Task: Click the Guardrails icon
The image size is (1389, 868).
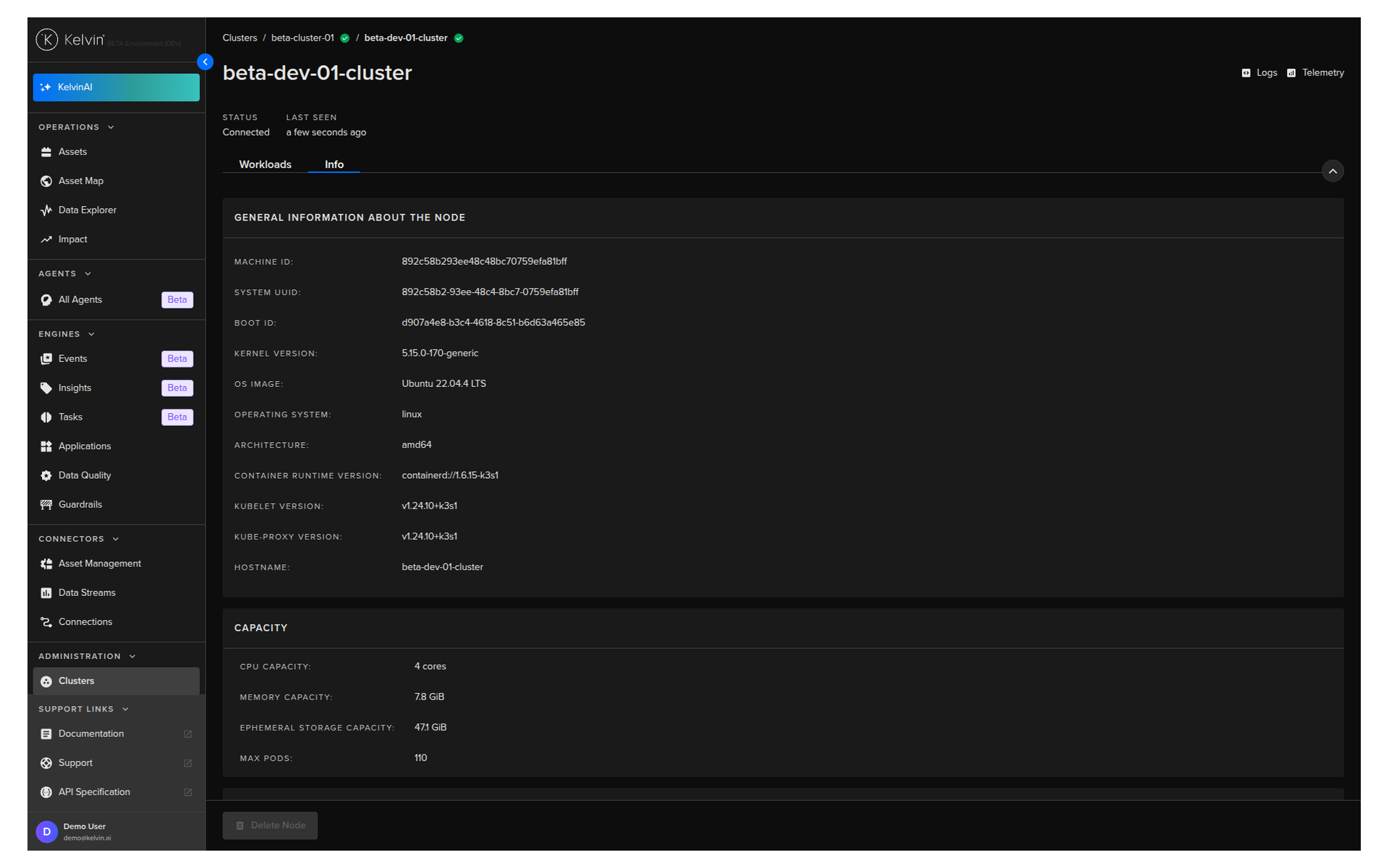Action: [46, 505]
